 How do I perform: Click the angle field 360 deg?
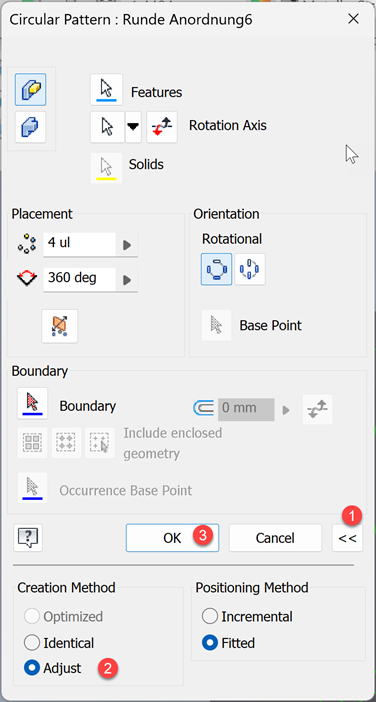point(79,279)
